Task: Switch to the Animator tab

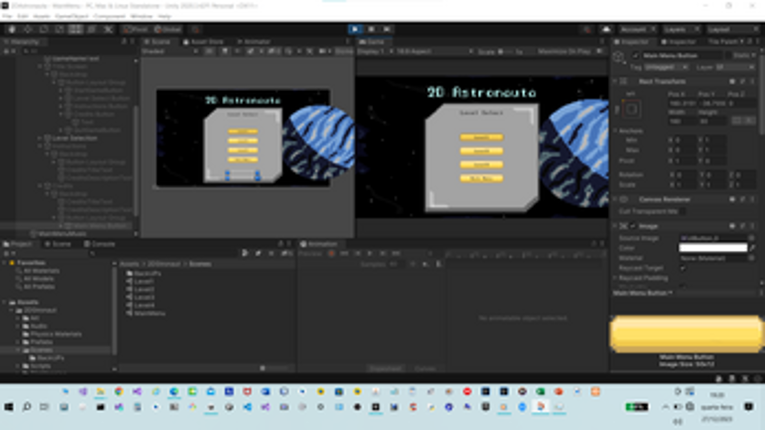Action: click(x=254, y=42)
